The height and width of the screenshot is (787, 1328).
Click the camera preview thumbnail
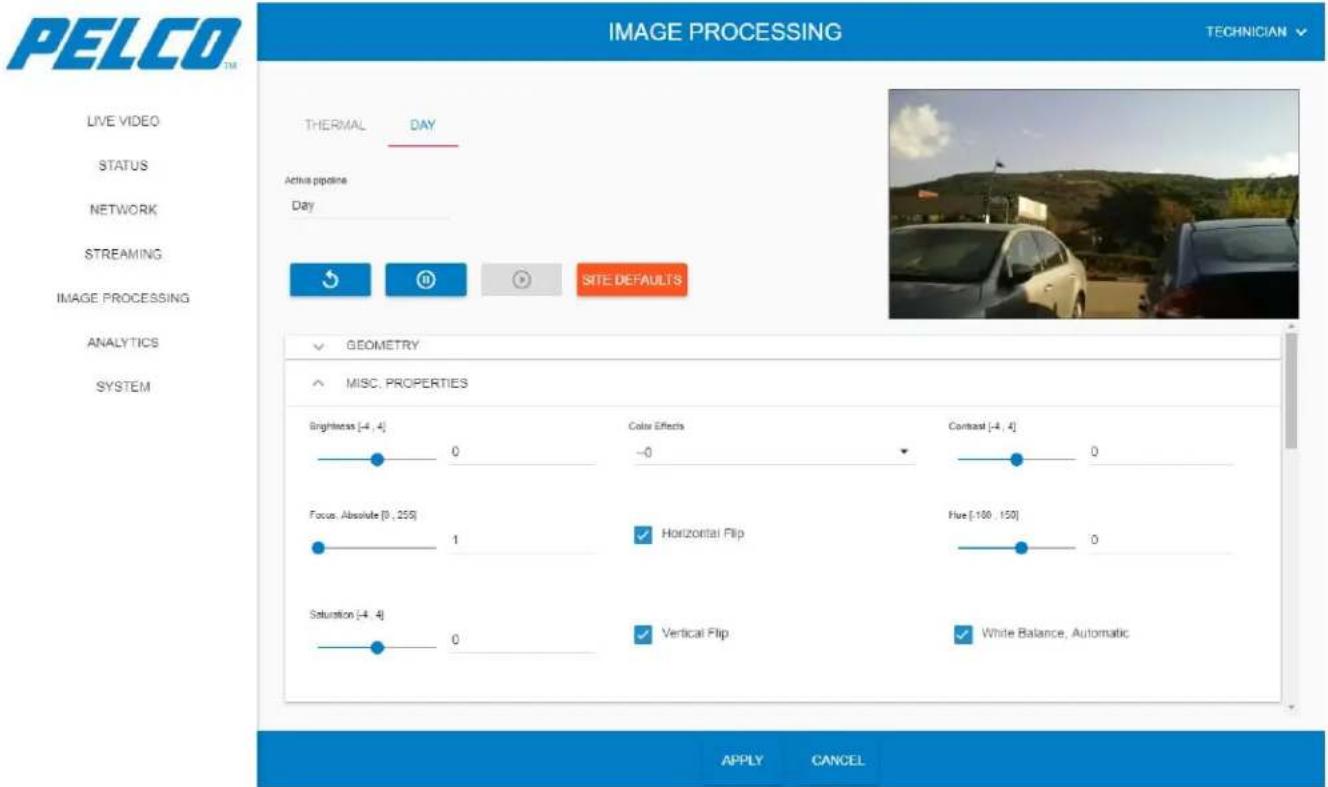coord(1094,204)
